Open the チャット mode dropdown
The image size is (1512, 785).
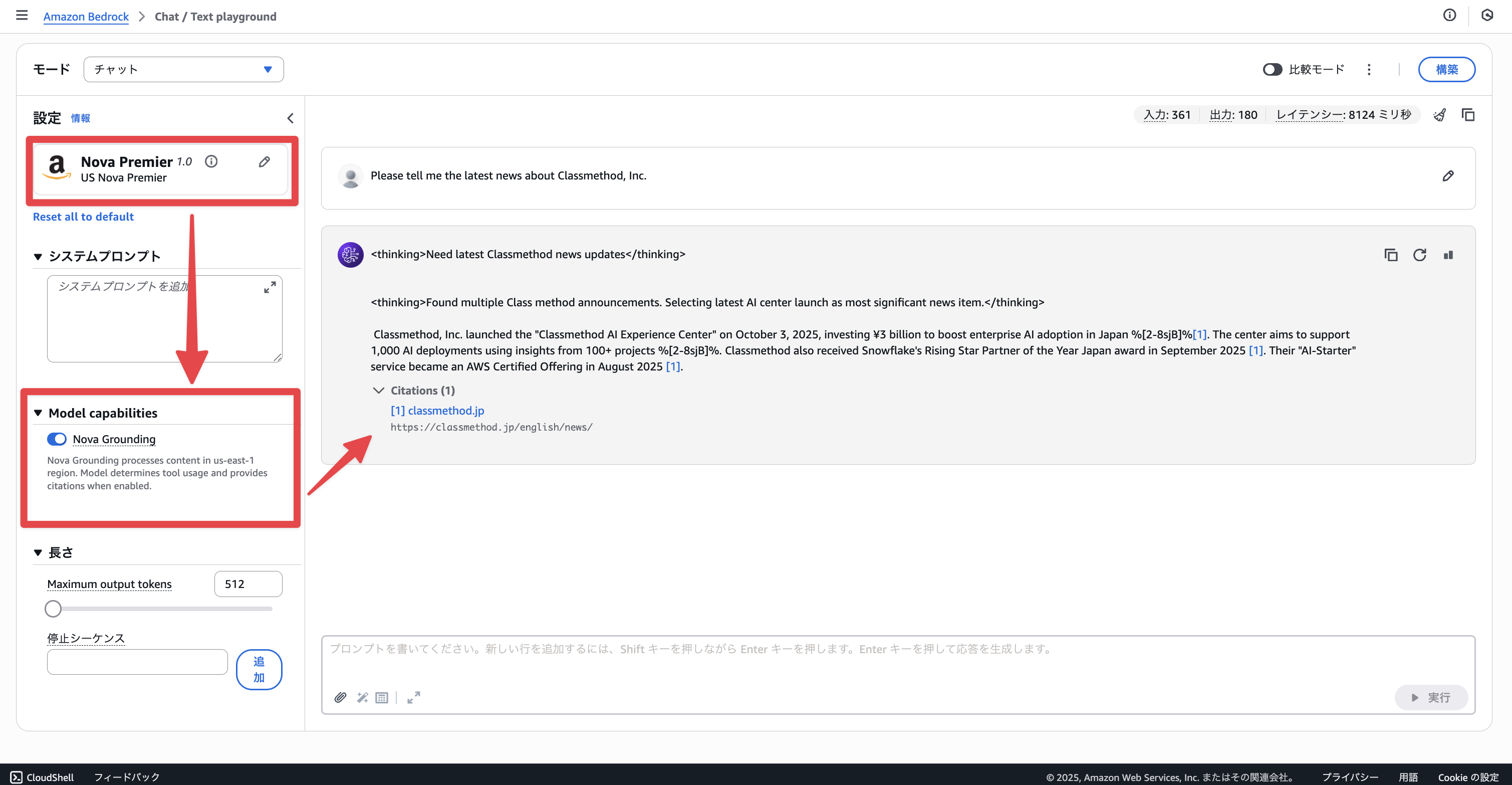pyautogui.click(x=183, y=69)
